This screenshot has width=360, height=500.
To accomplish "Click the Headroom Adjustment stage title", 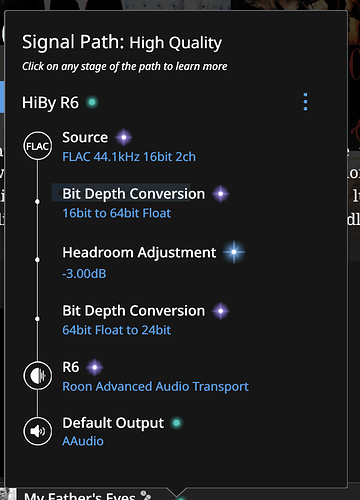I will coord(139,253).
